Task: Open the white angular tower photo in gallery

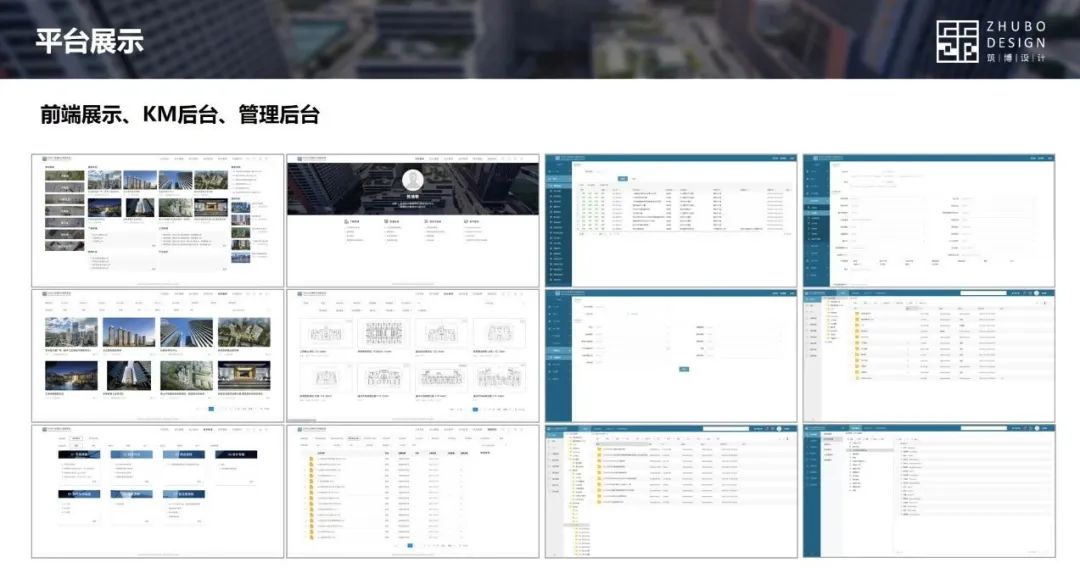Action: click(x=129, y=376)
